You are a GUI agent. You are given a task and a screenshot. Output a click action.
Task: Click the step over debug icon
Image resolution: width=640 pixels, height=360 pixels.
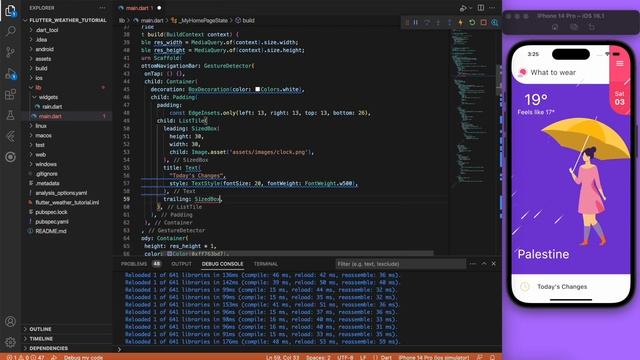tap(427, 22)
